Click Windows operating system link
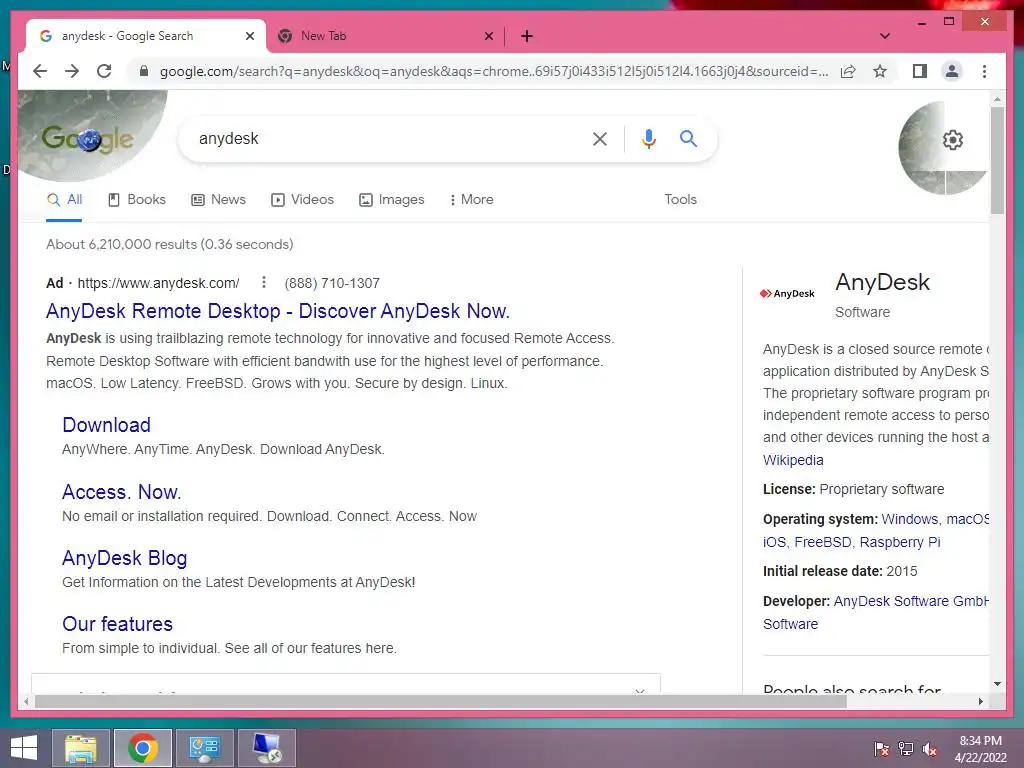The height and width of the screenshot is (768, 1024). click(x=910, y=519)
